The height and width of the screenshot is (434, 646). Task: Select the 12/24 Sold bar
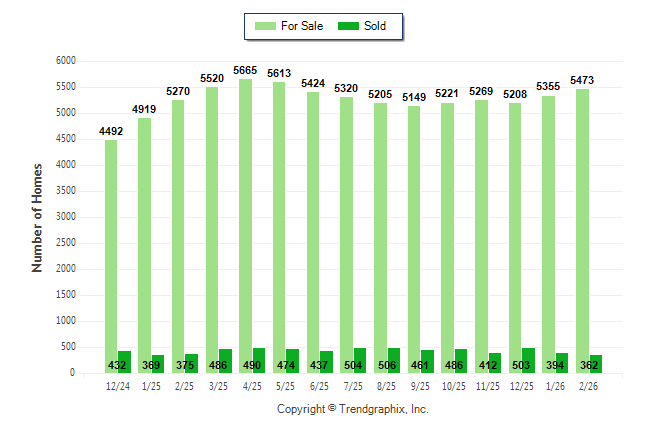click(x=125, y=362)
